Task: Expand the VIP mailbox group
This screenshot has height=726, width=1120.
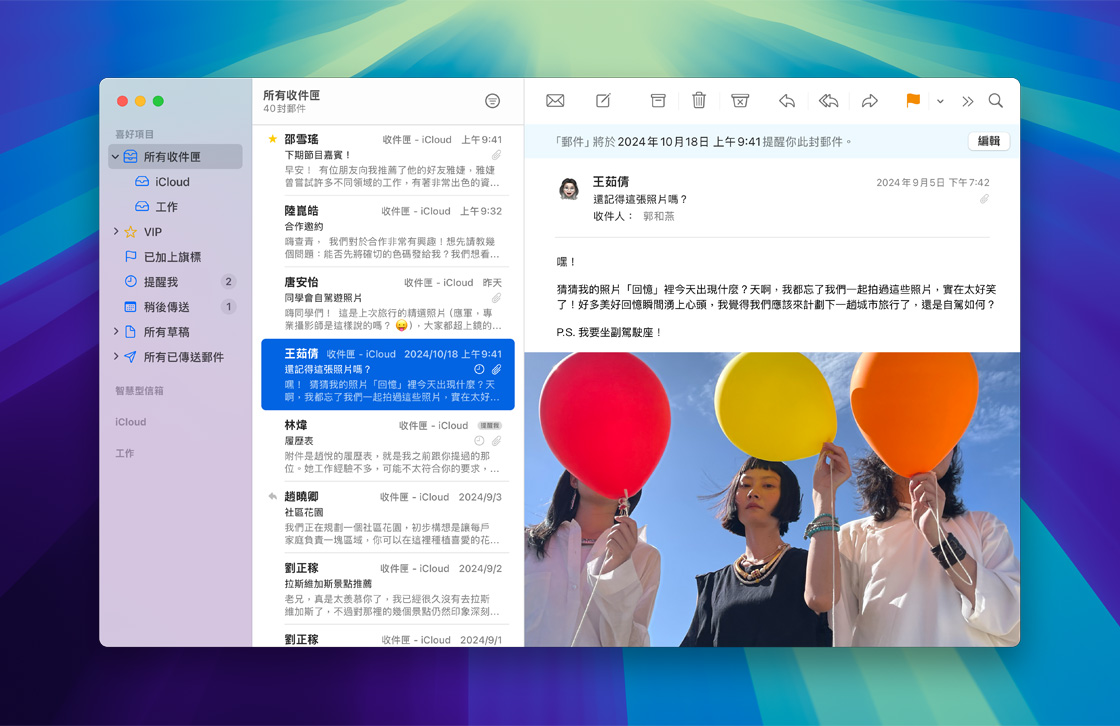Action: point(117,232)
